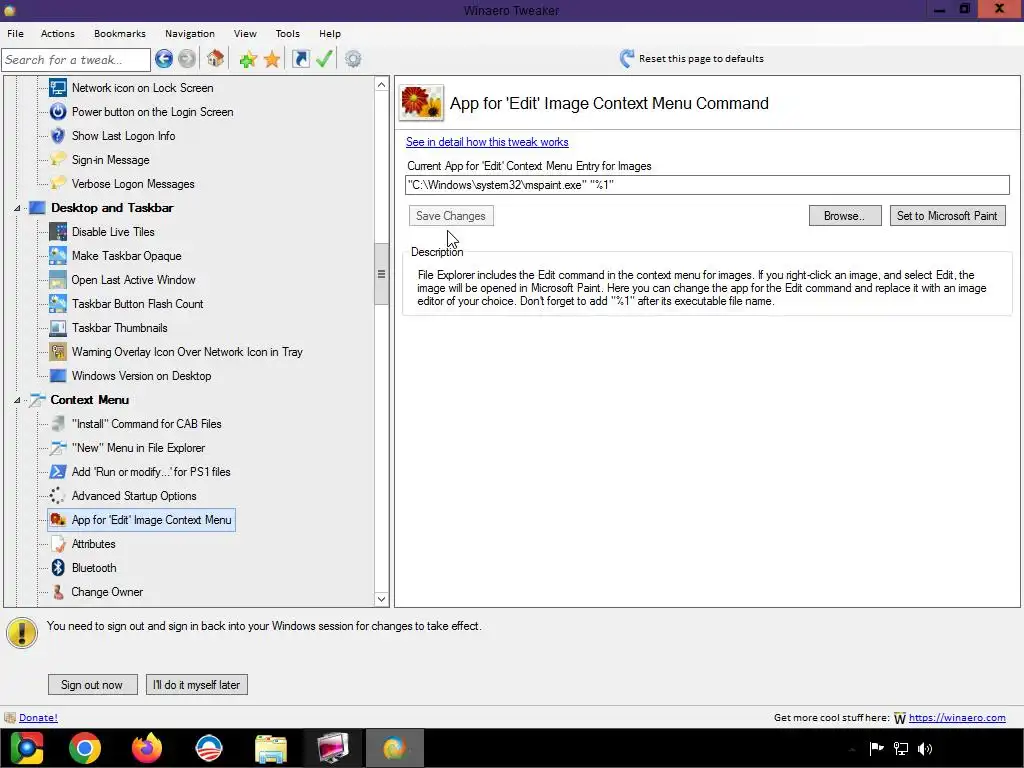Viewport: 1024px width, 768px height.
Task: Launch Firefox from the taskbar
Action: tap(147, 748)
